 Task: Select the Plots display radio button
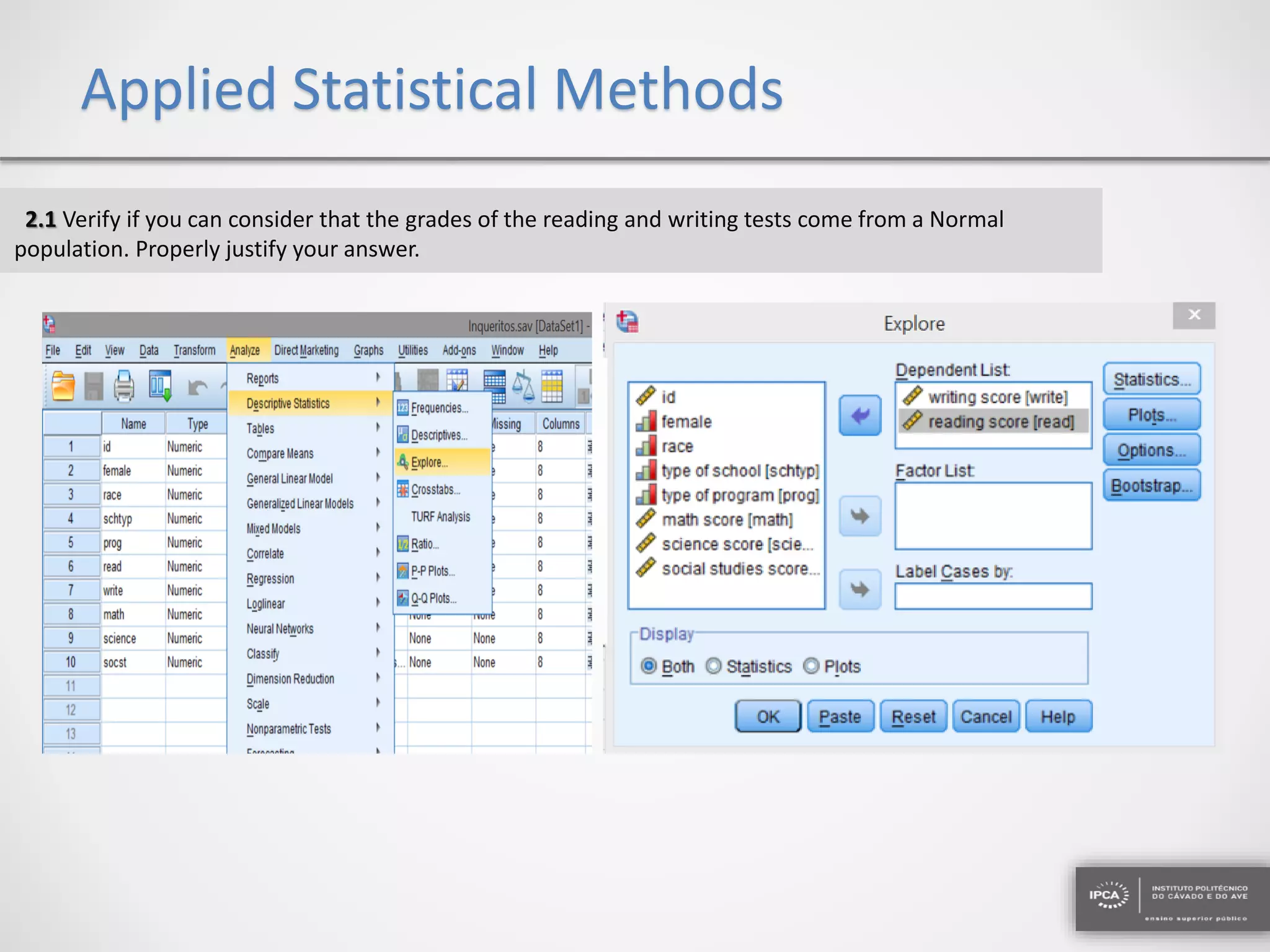pos(811,666)
